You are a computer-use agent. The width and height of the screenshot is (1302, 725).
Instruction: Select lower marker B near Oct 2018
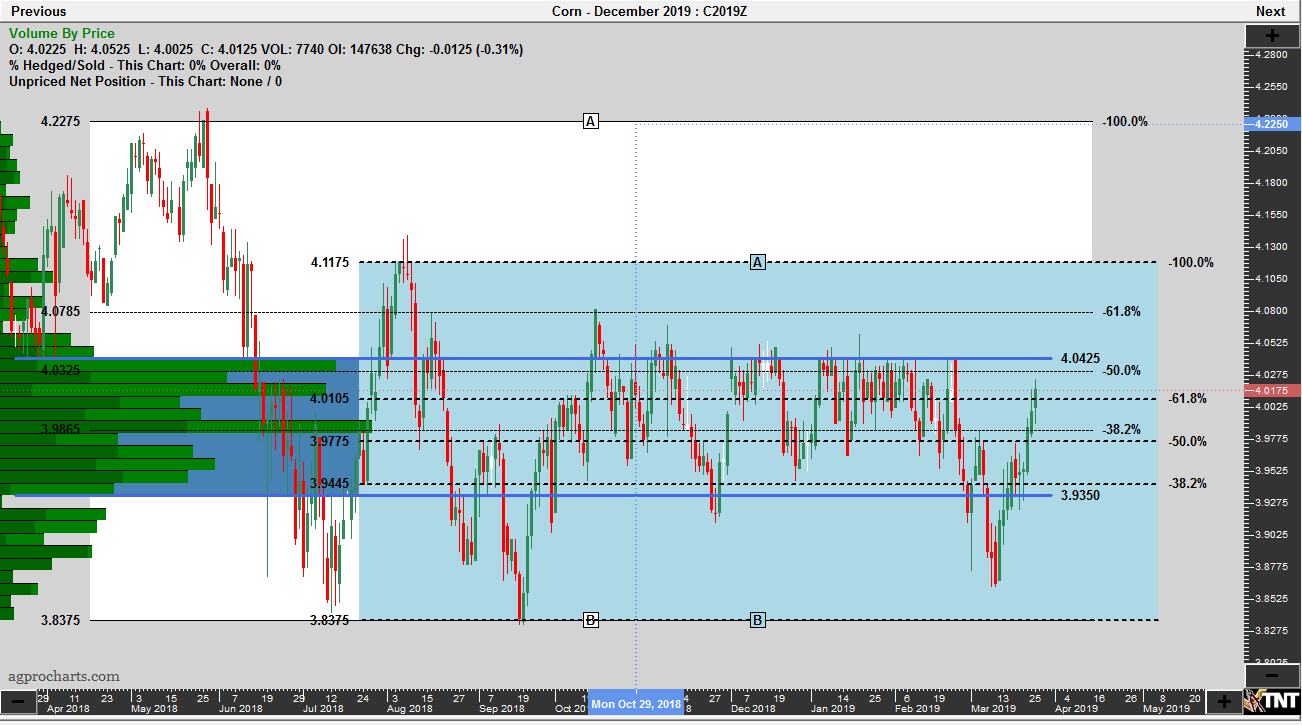click(591, 620)
